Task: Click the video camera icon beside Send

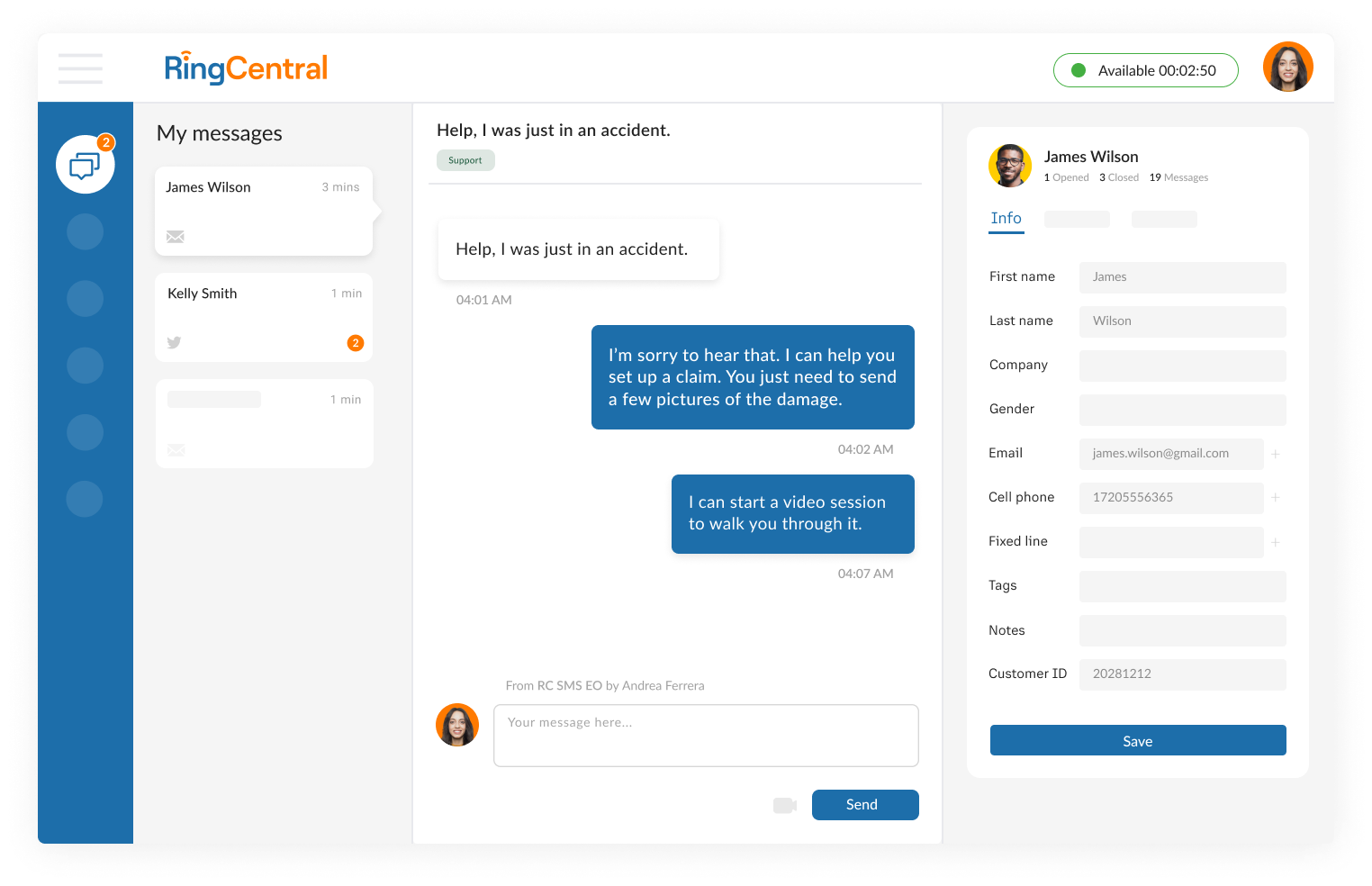Action: 785,805
